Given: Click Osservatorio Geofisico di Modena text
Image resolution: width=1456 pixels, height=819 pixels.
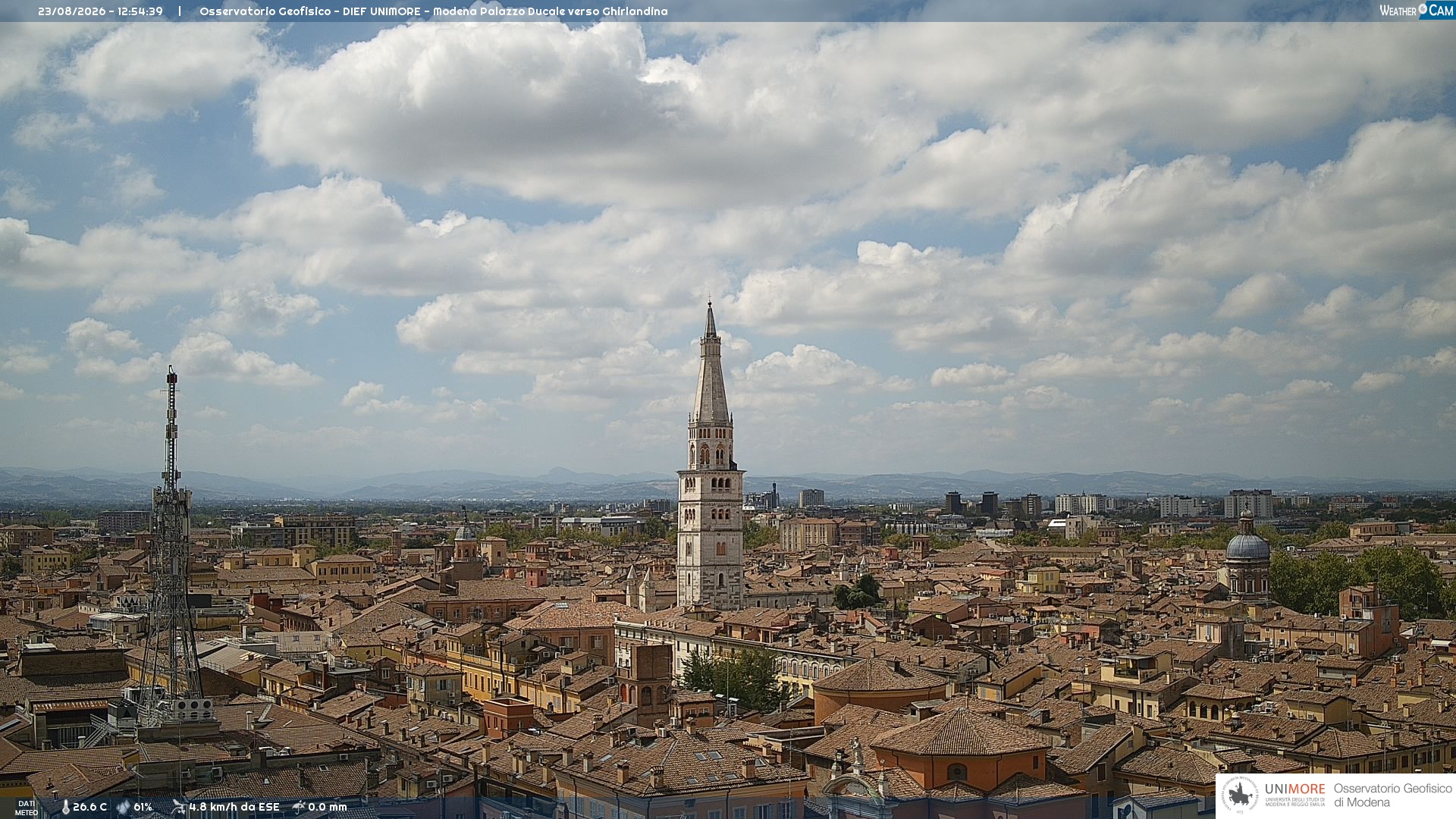Looking at the screenshot, I should 1393,795.
